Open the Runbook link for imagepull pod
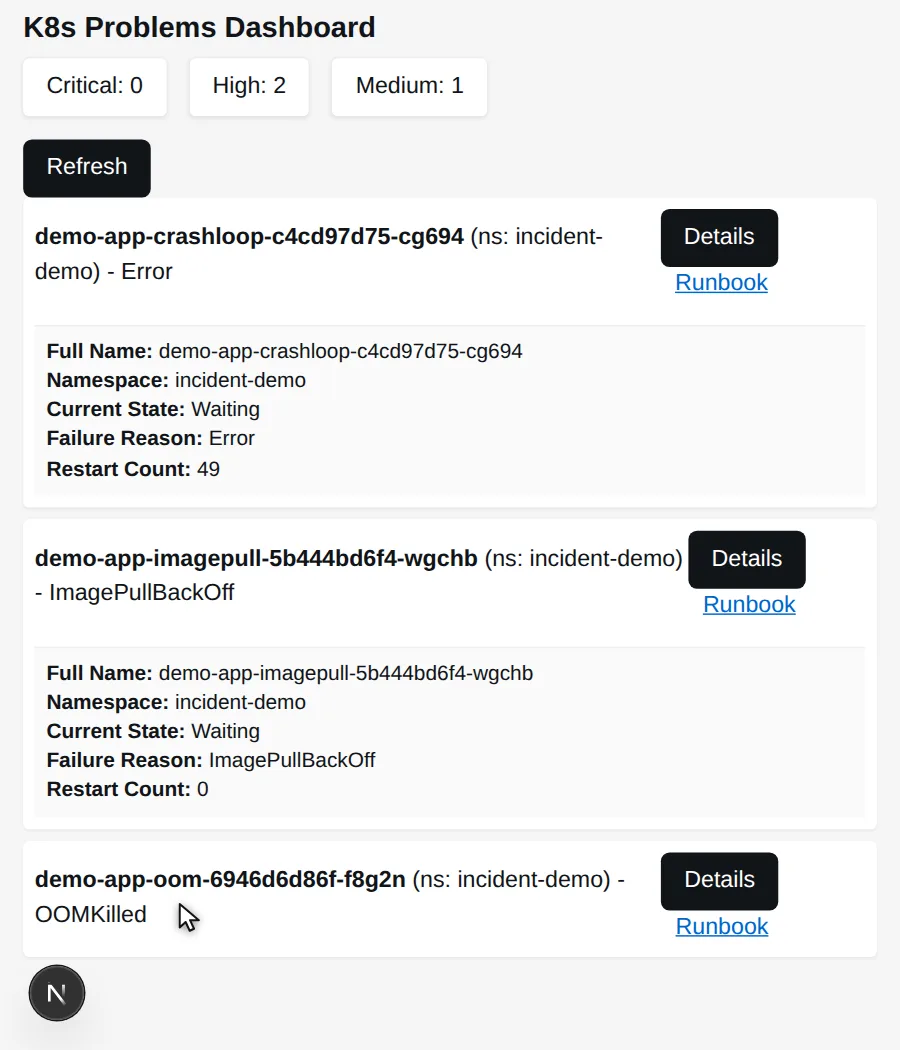900x1050 pixels. point(749,605)
